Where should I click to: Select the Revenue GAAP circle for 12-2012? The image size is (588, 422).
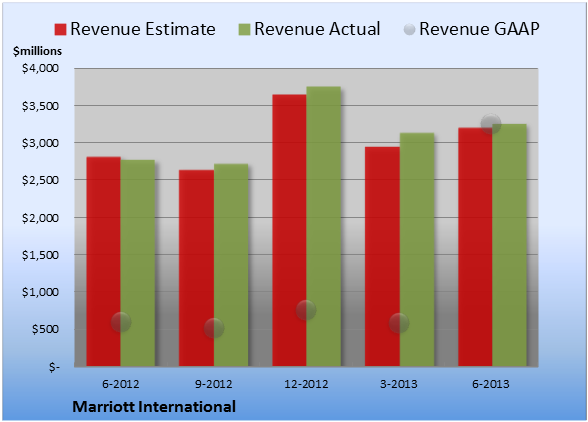click(x=306, y=310)
